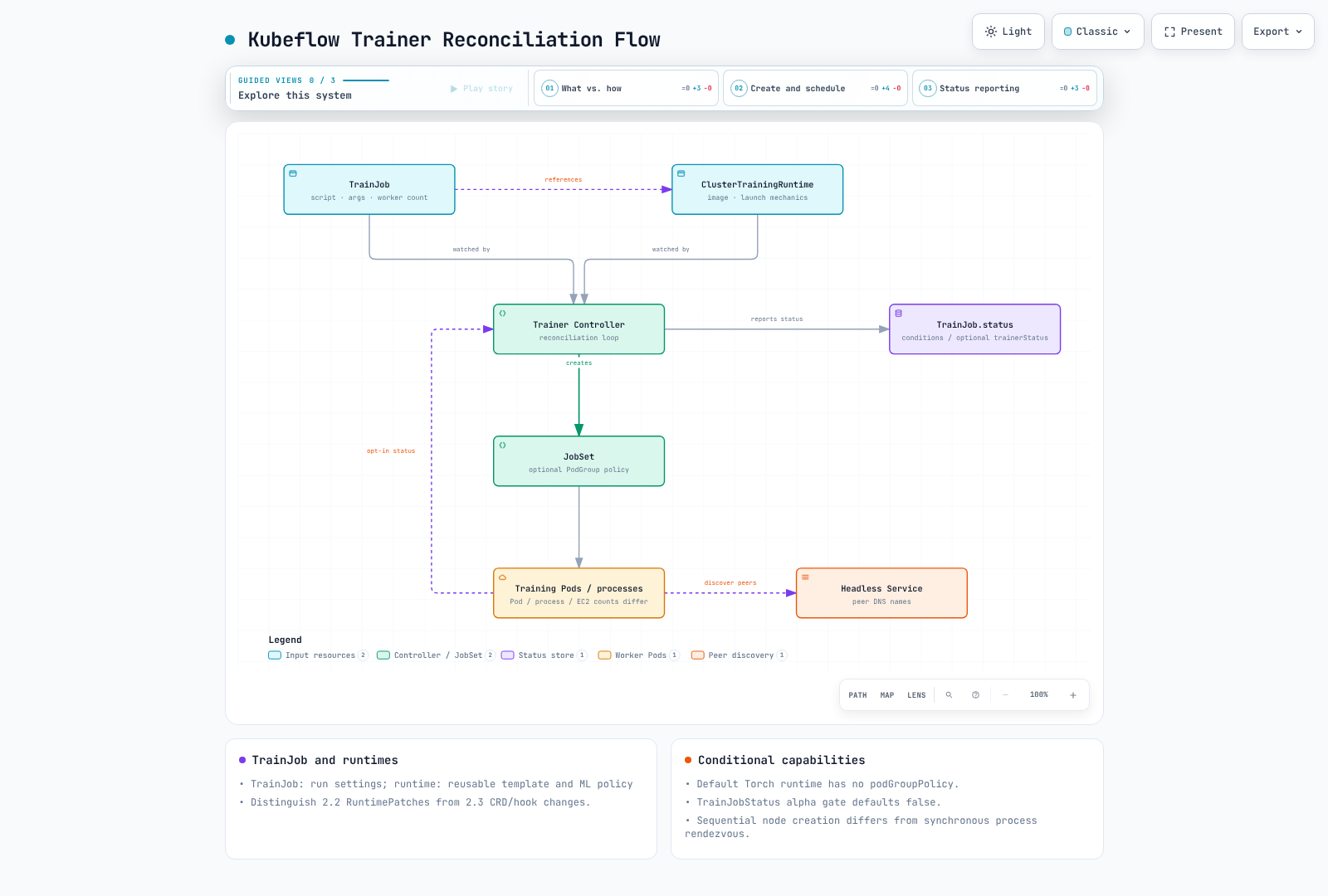Click the ClusterTrainingRuntime node's resource icon
The image size is (1328, 896).
pos(681,173)
